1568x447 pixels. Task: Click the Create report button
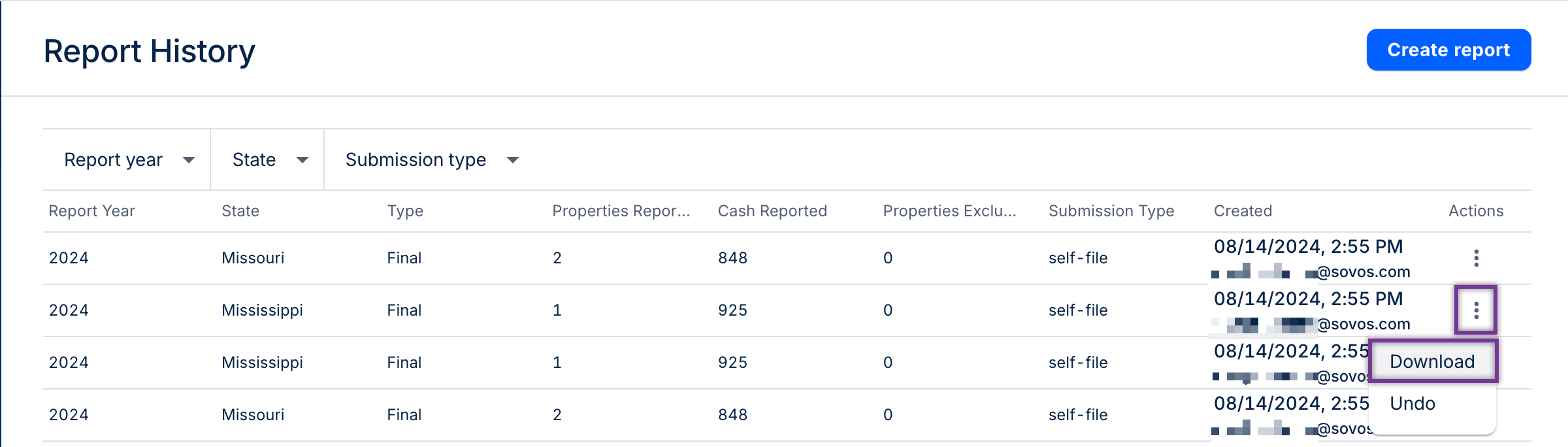pos(1448,50)
